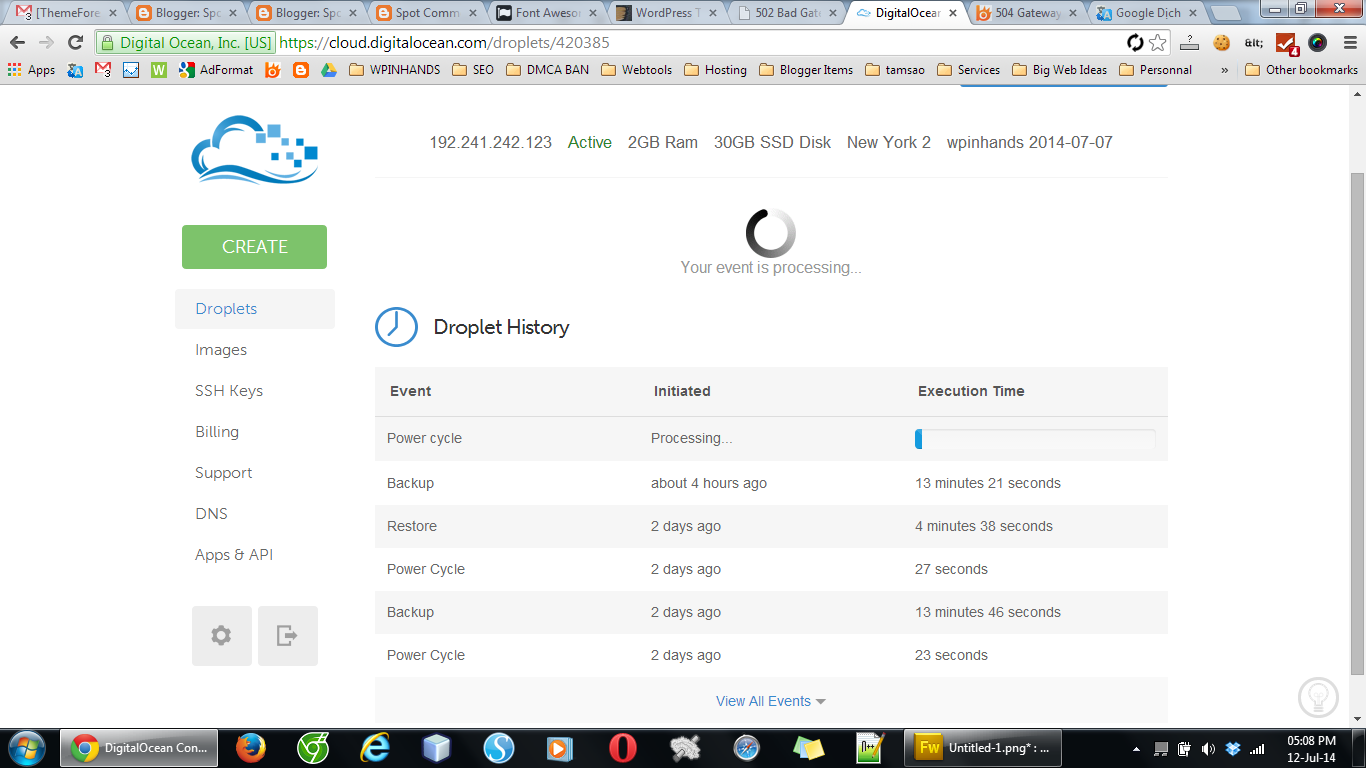Open Blogger Items bookmarks folder
This screenshot has height=768, width=1366.
[806, 70]
